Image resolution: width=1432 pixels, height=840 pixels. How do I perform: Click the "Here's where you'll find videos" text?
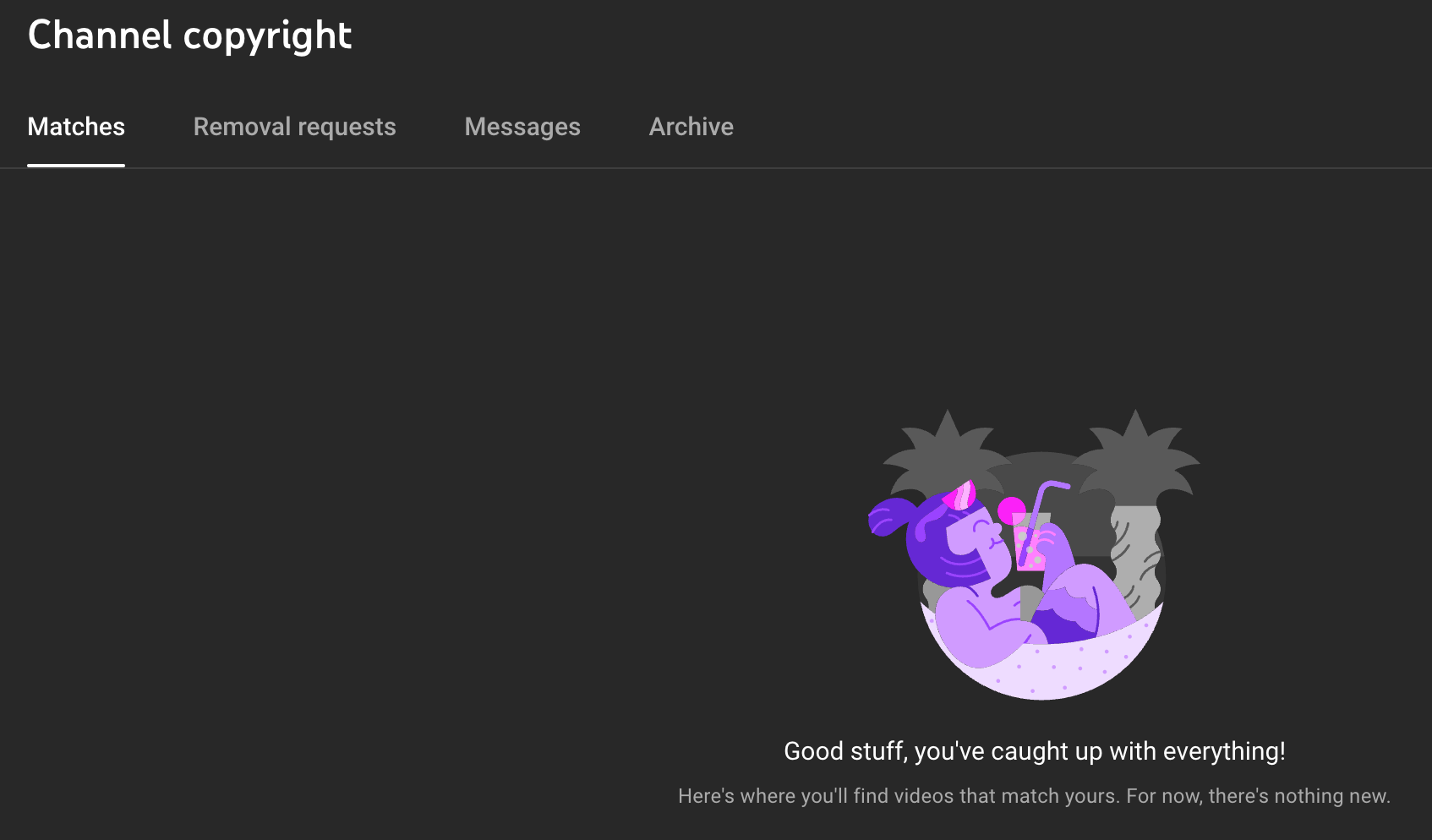click(x=1034, y=796)
